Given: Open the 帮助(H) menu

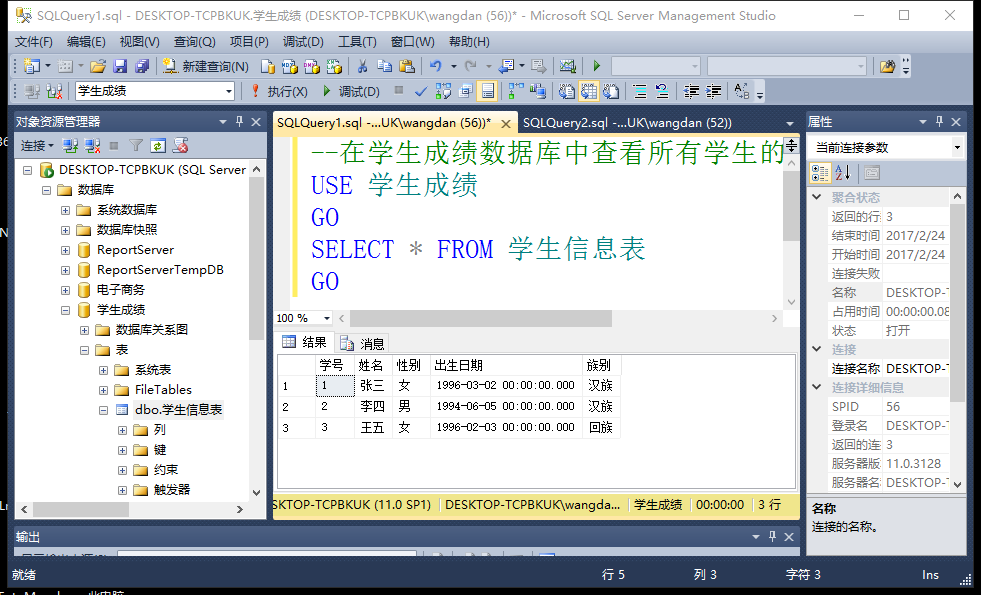Looking at the screenshot, I should [469, 42].
